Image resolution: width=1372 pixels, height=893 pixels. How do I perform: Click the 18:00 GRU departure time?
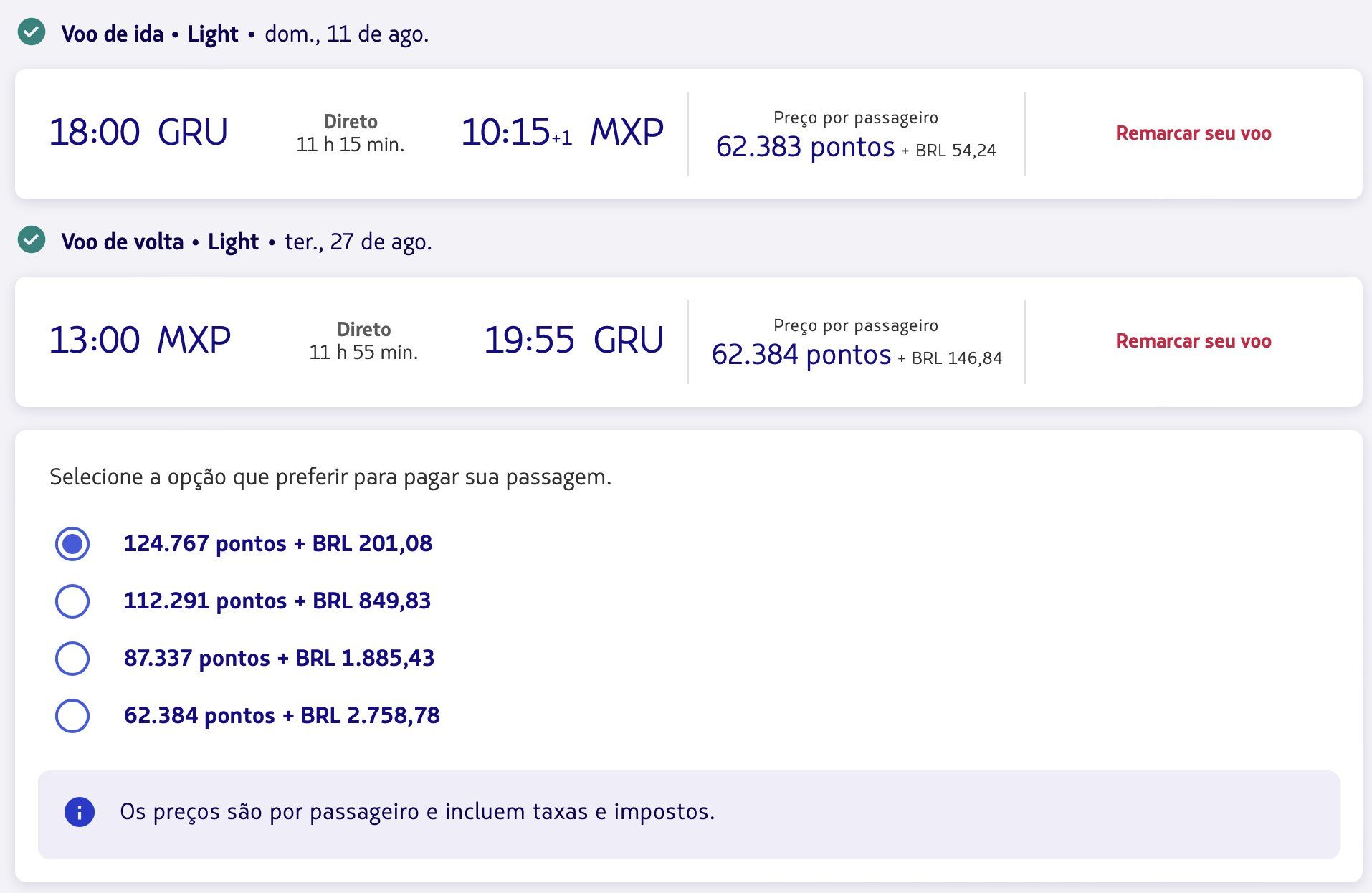click(138, 133)
